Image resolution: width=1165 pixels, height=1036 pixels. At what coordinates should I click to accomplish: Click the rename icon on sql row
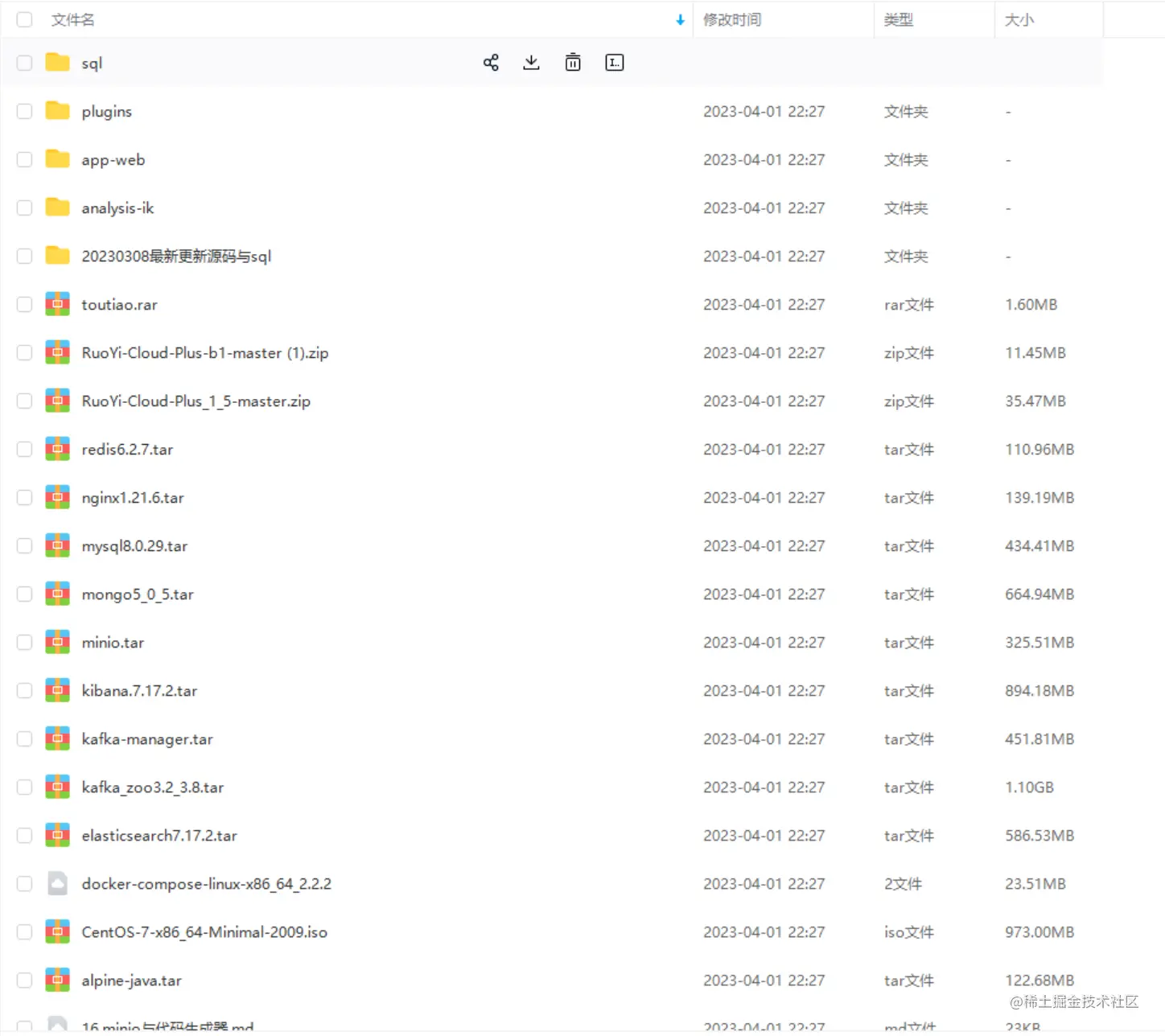(615, 63)
